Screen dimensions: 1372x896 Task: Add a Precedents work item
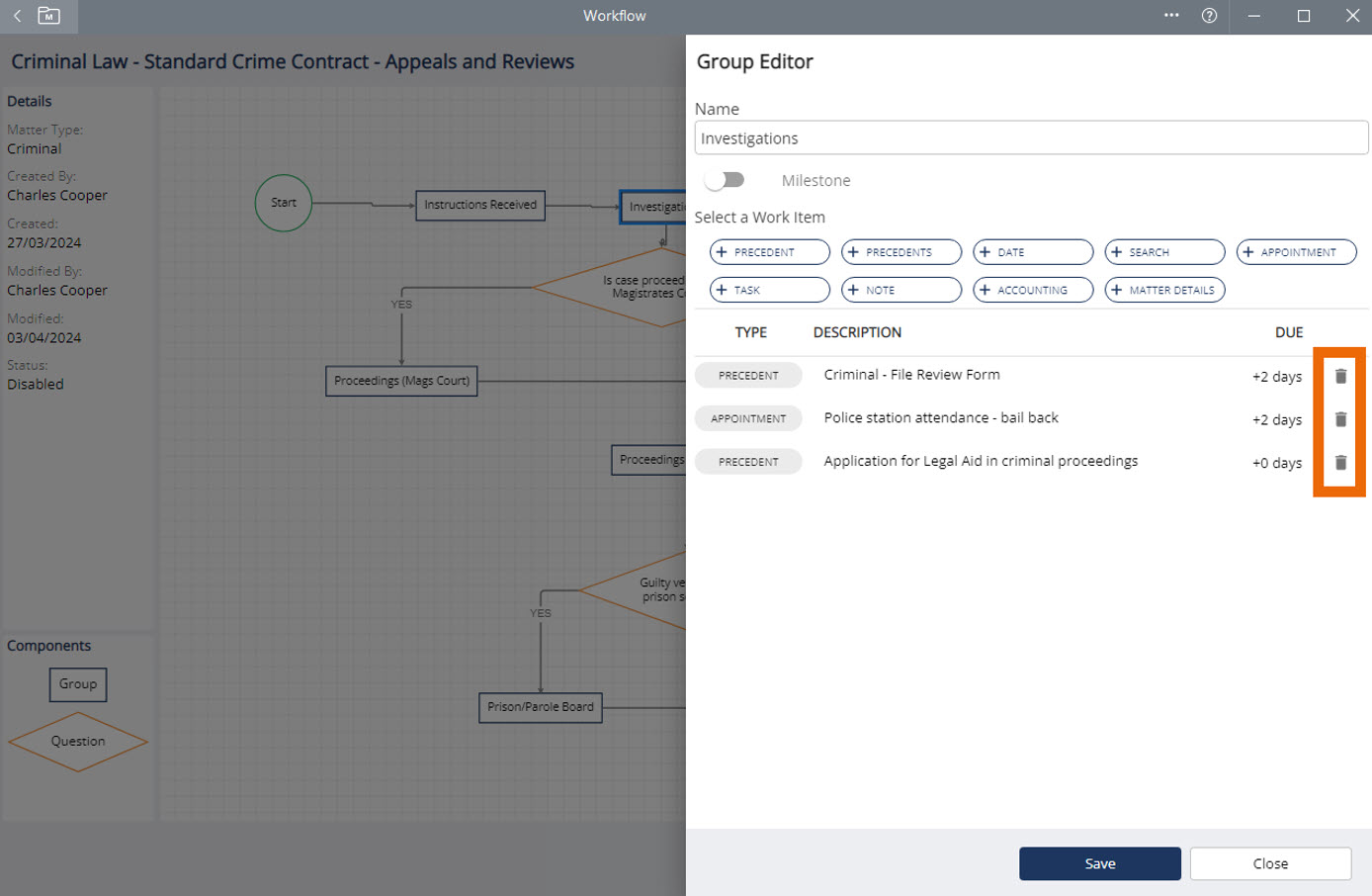click(x=900, y=252)
